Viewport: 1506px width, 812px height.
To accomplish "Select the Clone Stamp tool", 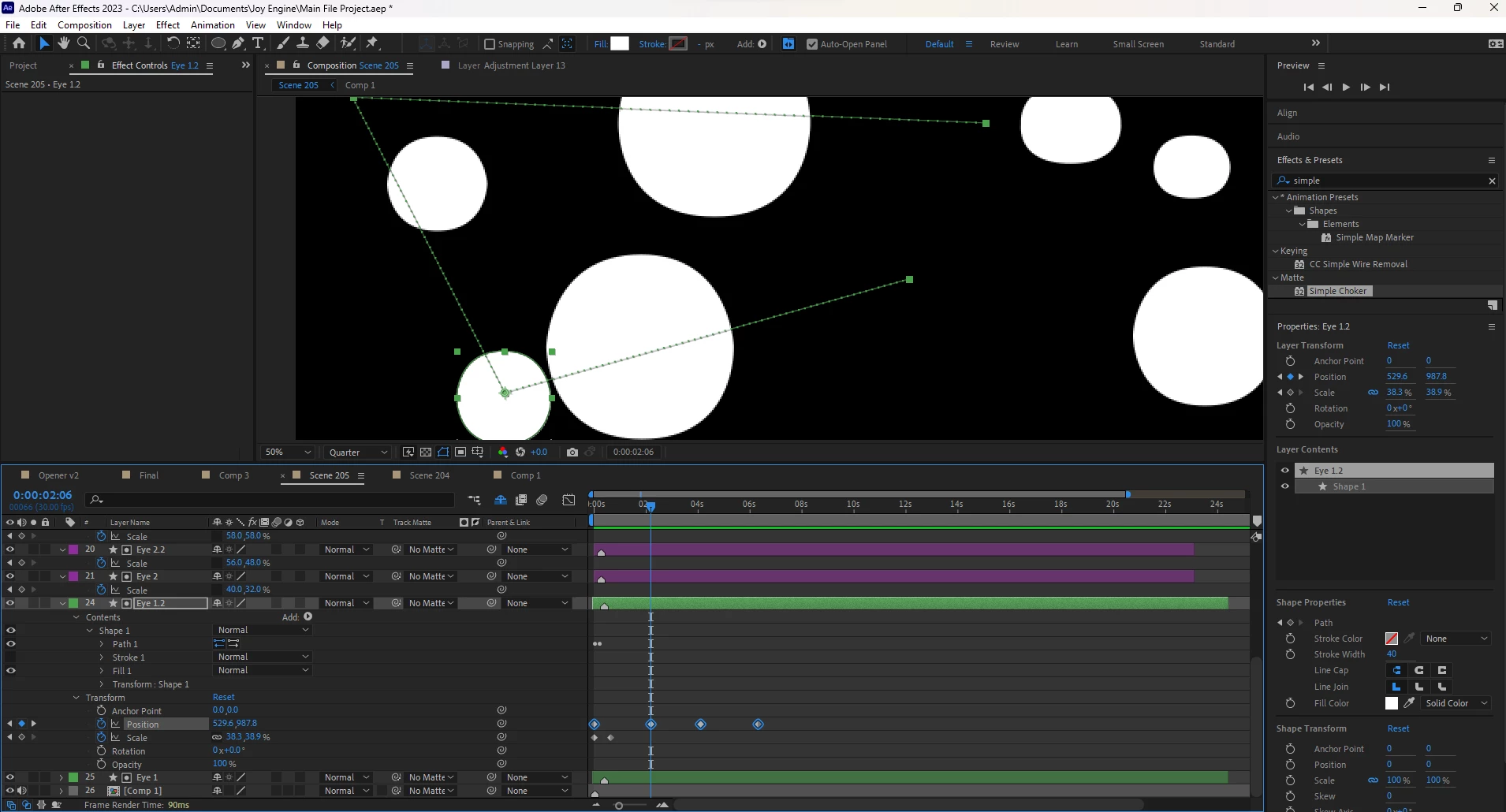I will pos(302,43).
